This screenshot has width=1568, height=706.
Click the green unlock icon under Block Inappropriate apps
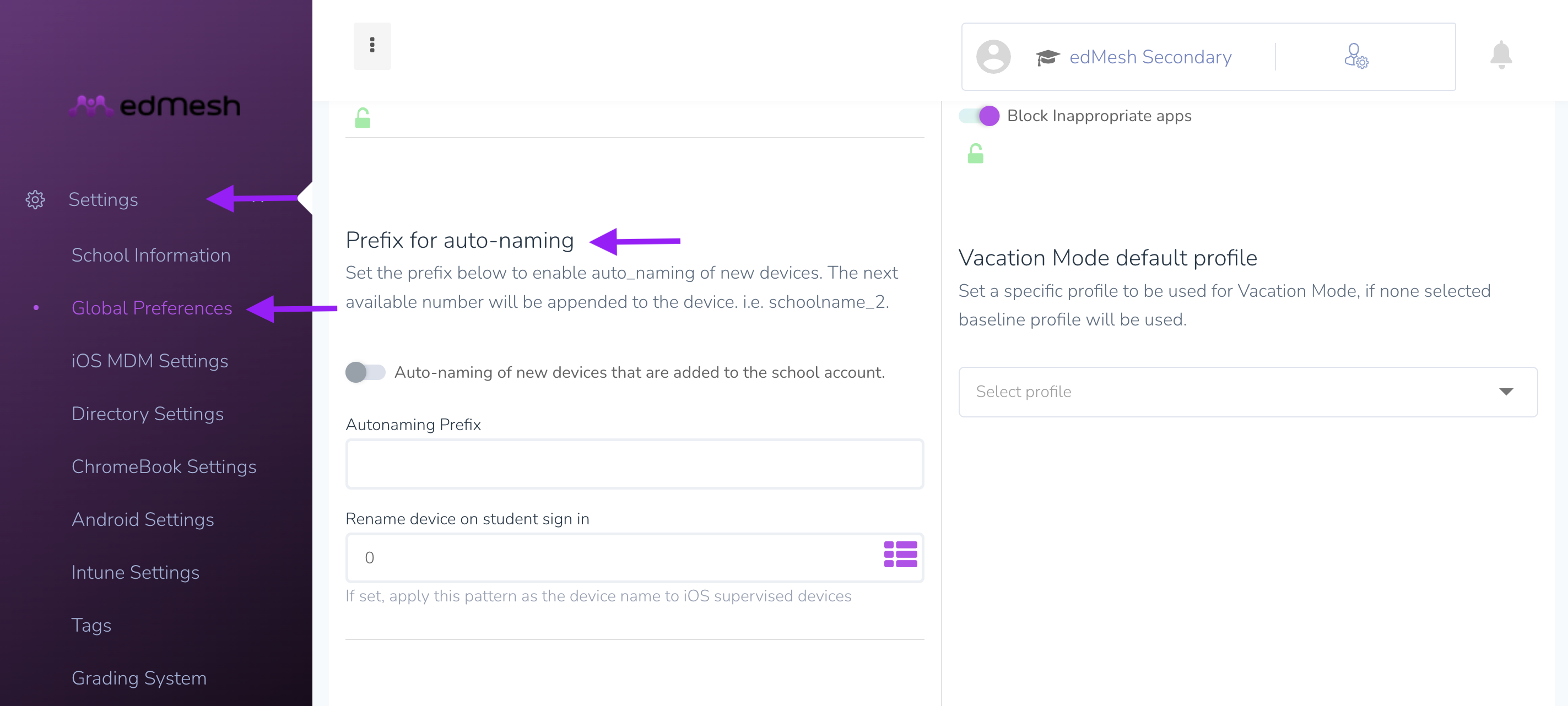pos(975,154)
